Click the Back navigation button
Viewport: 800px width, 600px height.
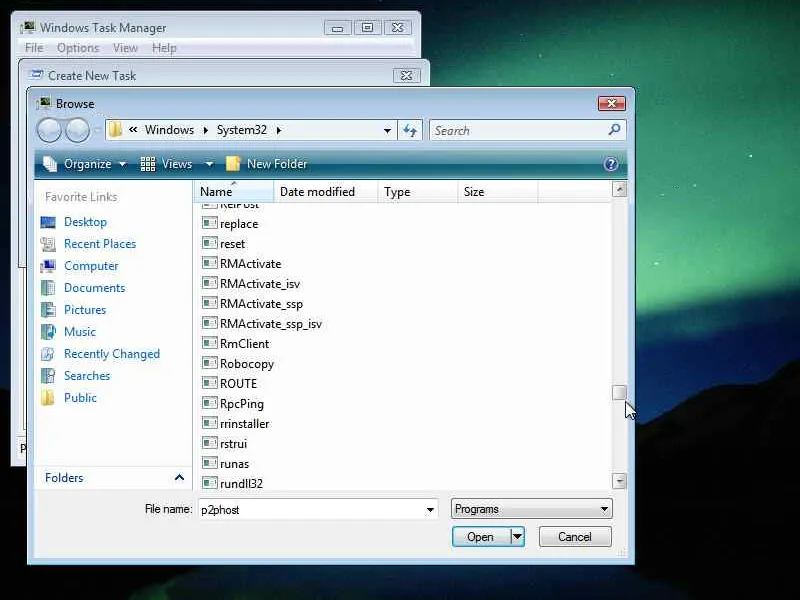pyautogui.click(x=49, y=130)
